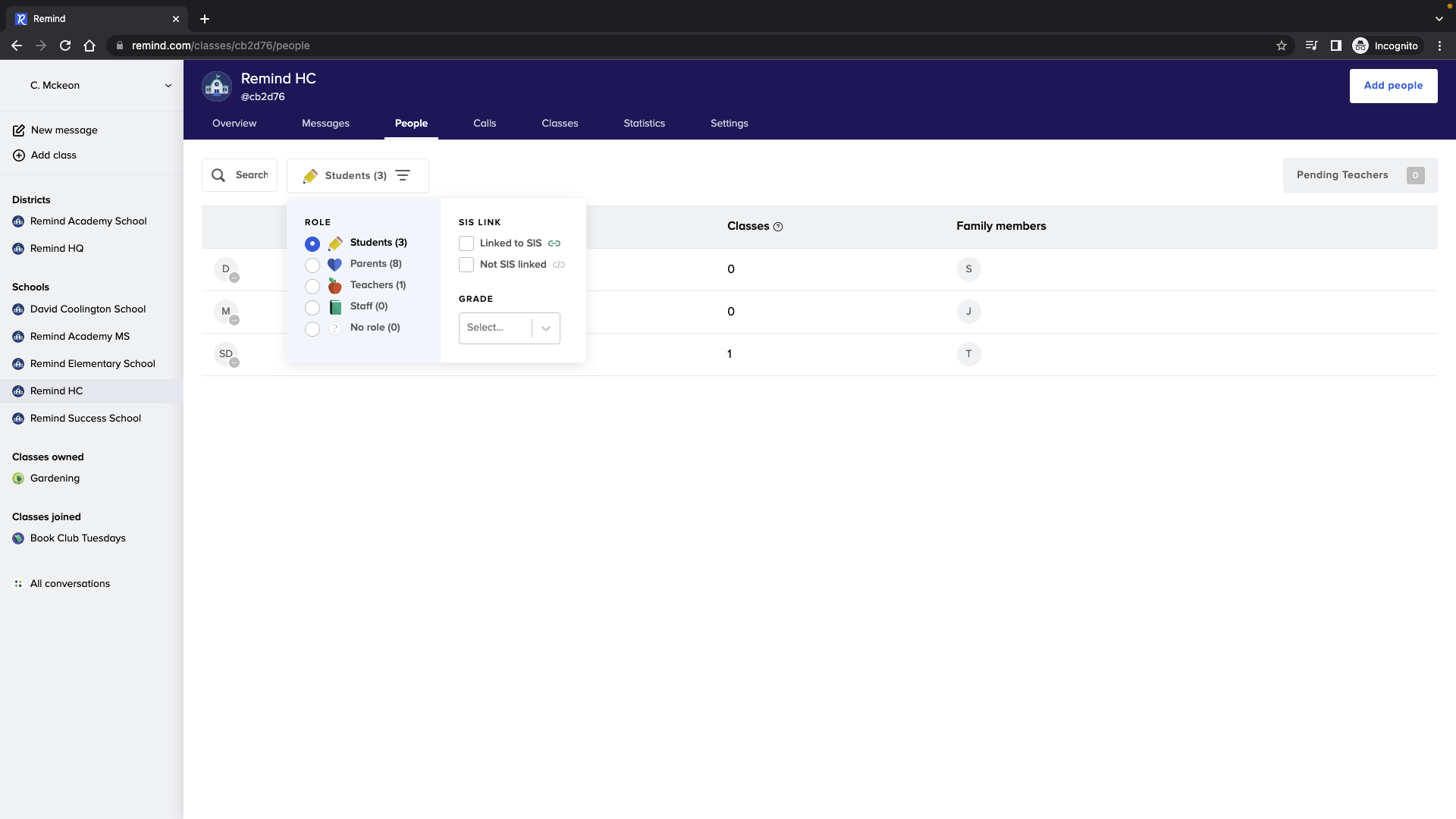Open the Grade select dropdown
Image resolution: width=1456 pixels, height=819 pixels.
click(x=509, y=328)
